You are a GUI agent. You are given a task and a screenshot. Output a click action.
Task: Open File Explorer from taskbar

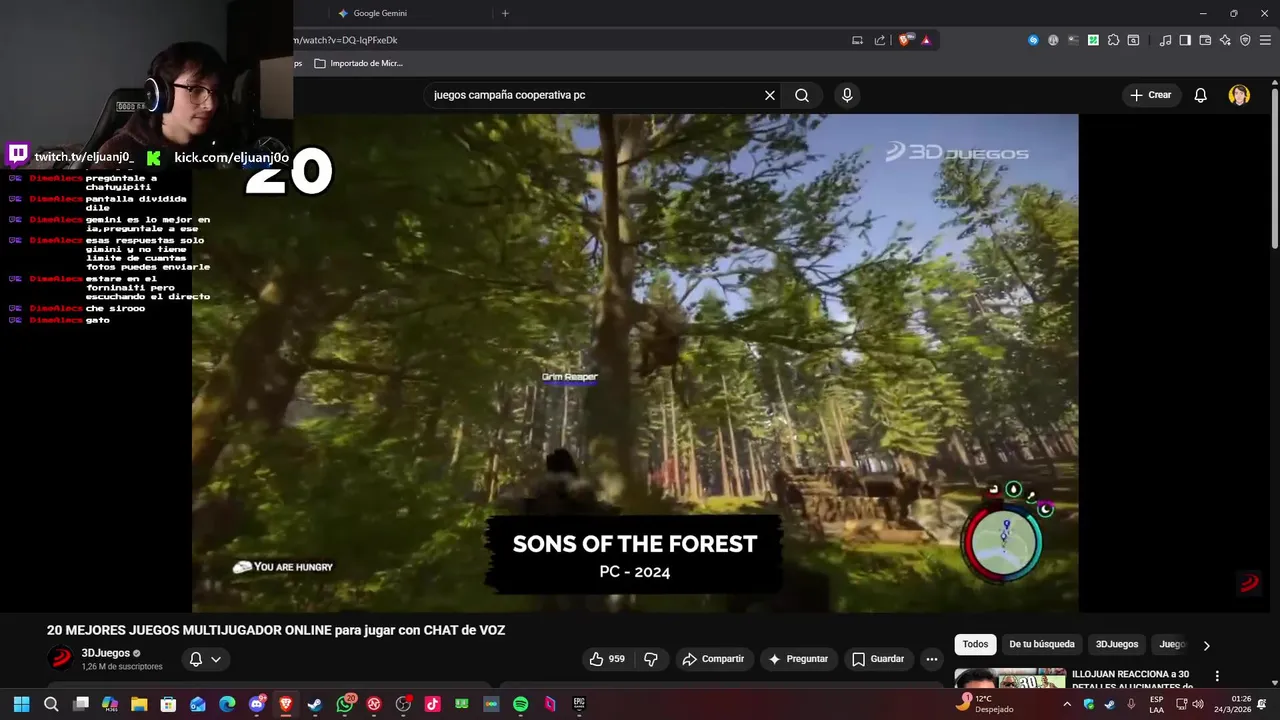(x=139, y=704)
